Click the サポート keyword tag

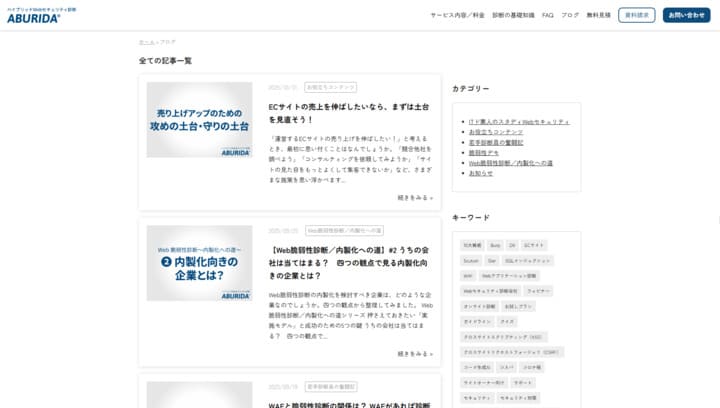[523, 382]
